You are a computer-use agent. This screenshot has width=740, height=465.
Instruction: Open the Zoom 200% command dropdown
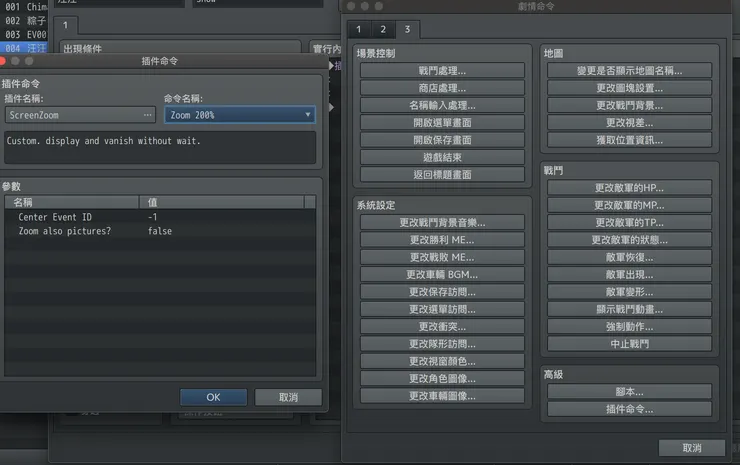click(240, 115)
